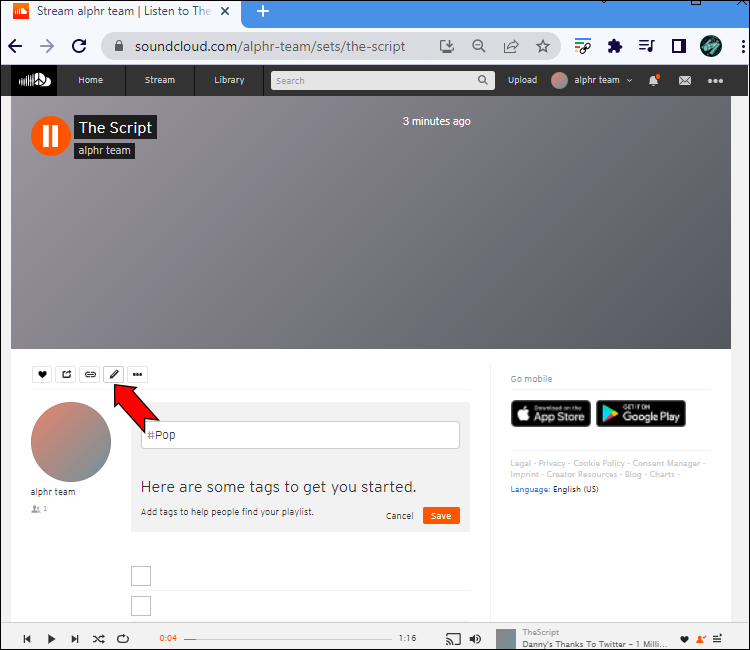This screenshot has height=650, width=750.
Task: Open the App Store download badge
Action: tap(551, 413)
